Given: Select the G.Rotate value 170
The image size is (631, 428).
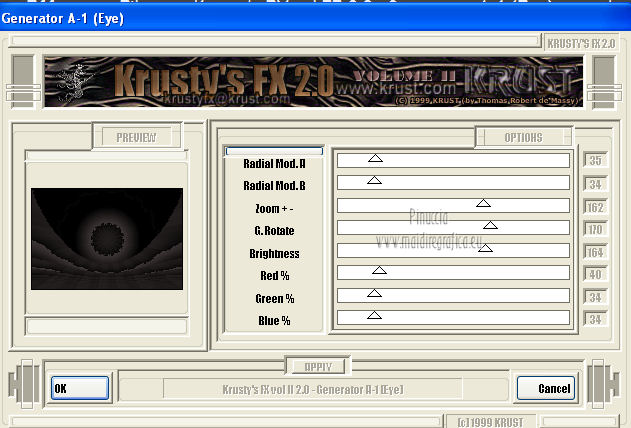Looking at the screenshot, I should (595, 229).
